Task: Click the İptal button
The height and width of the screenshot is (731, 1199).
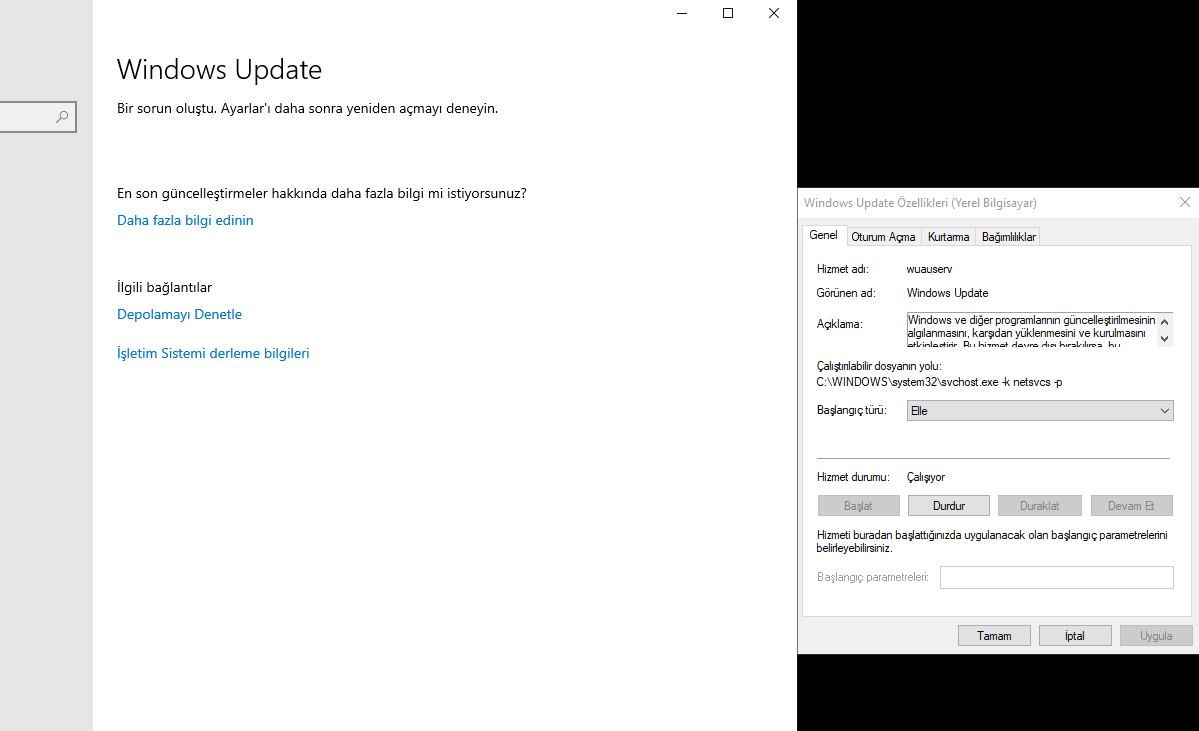Action: [x=1075, y=635]
